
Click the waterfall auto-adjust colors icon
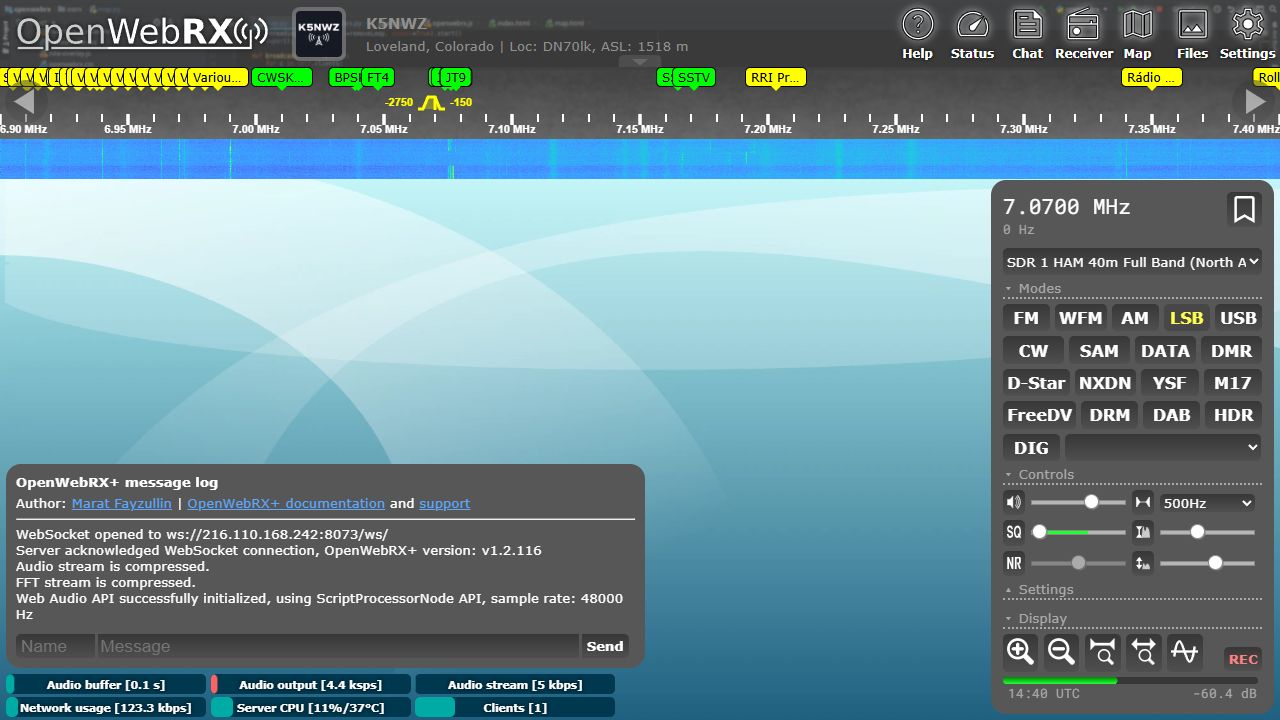[1143, 532]
